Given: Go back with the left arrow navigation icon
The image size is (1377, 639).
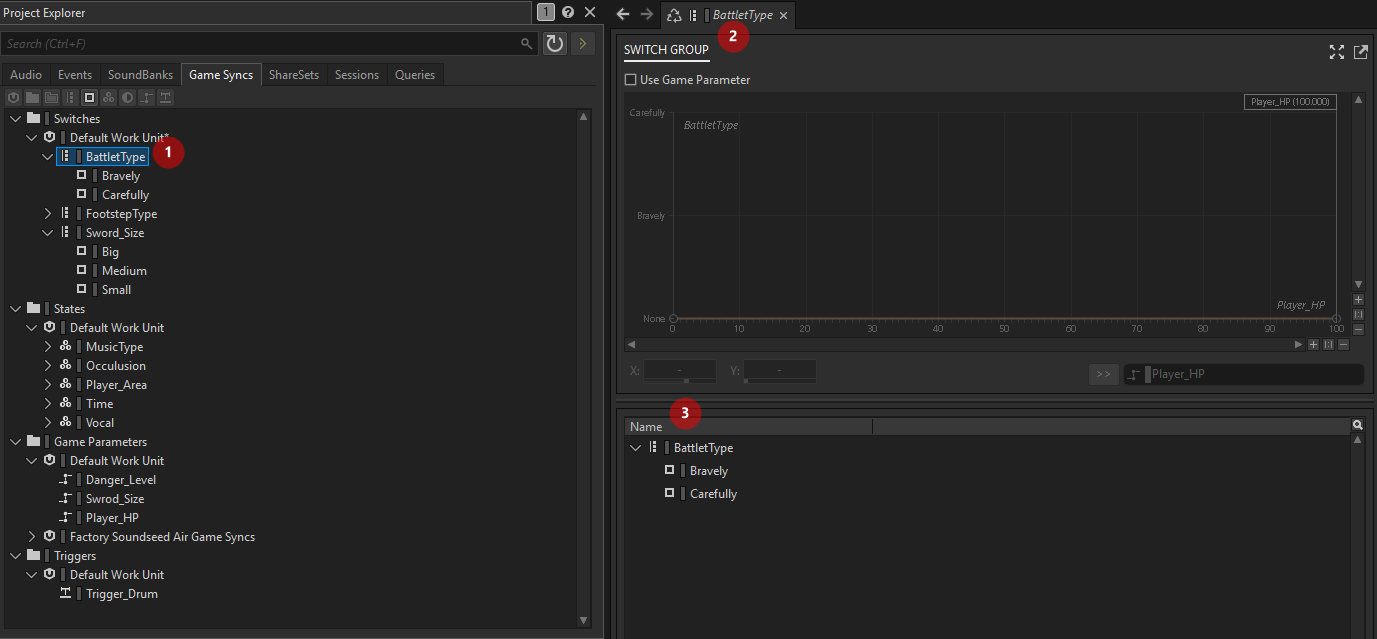Looking at the screenshot, I should tap(623, 14).
